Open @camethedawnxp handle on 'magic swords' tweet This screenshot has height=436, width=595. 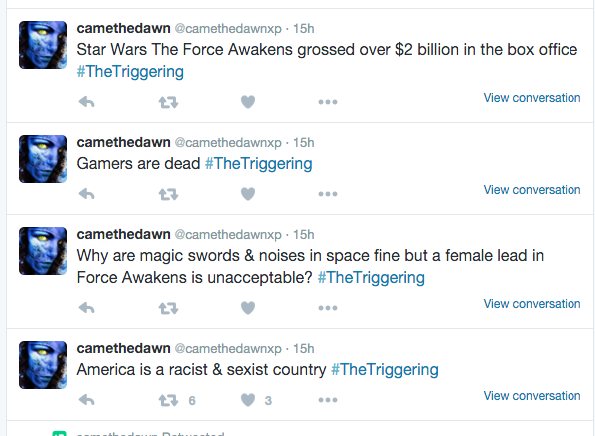(228, 235)
